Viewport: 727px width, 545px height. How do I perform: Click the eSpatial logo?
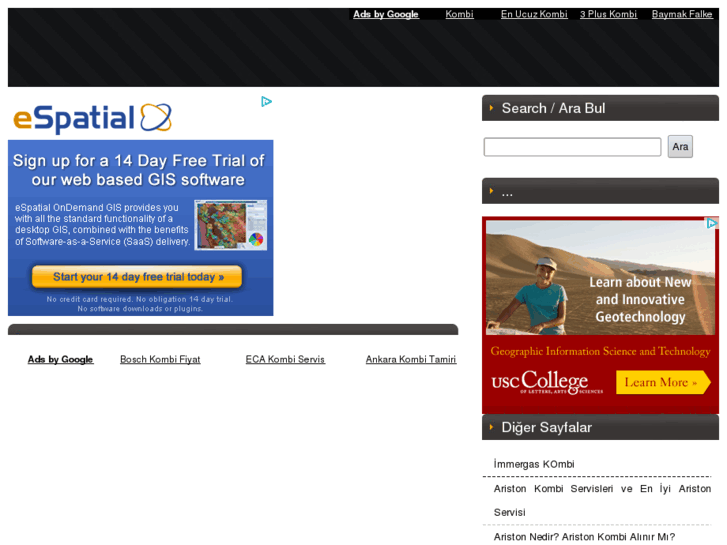pyautogui.click(x=92, y=118)
